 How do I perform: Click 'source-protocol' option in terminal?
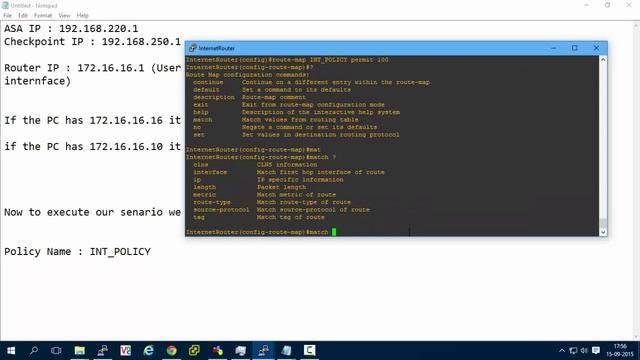[221, 210]
